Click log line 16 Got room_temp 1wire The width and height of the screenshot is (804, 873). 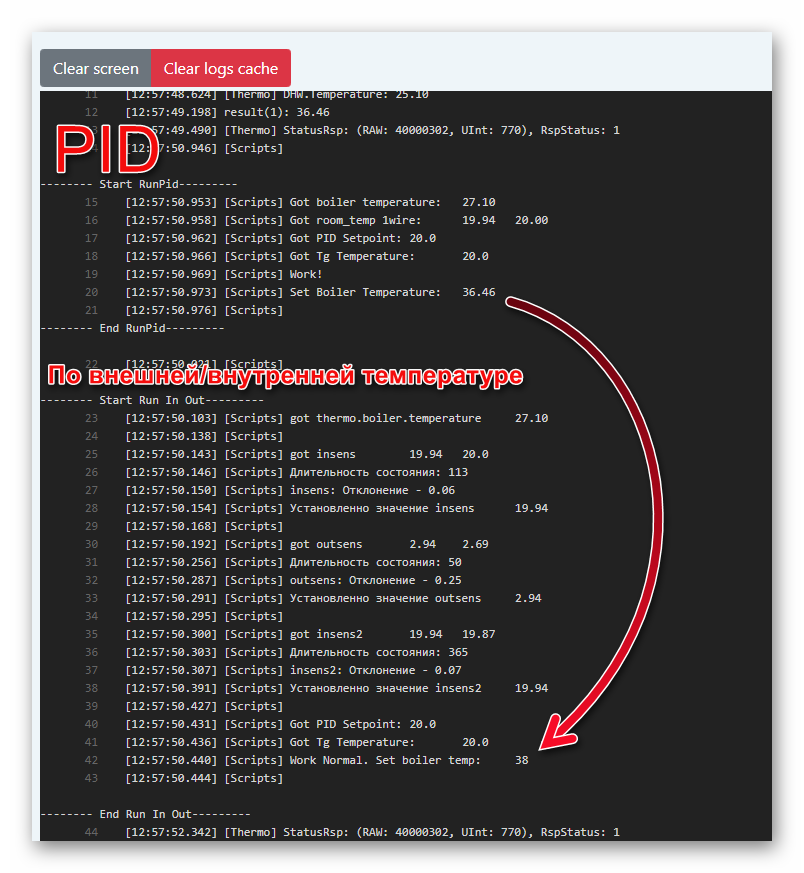coord(336,220)
